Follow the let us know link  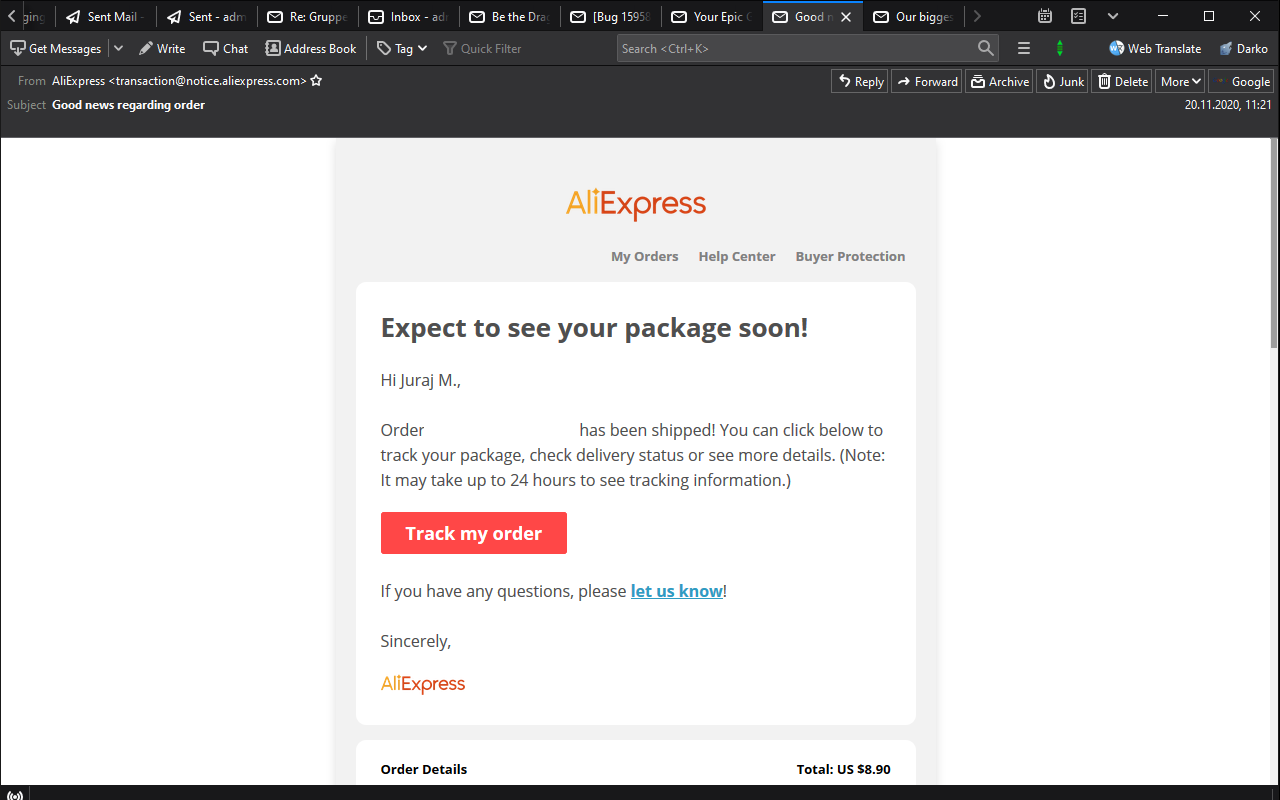[676, 591]
